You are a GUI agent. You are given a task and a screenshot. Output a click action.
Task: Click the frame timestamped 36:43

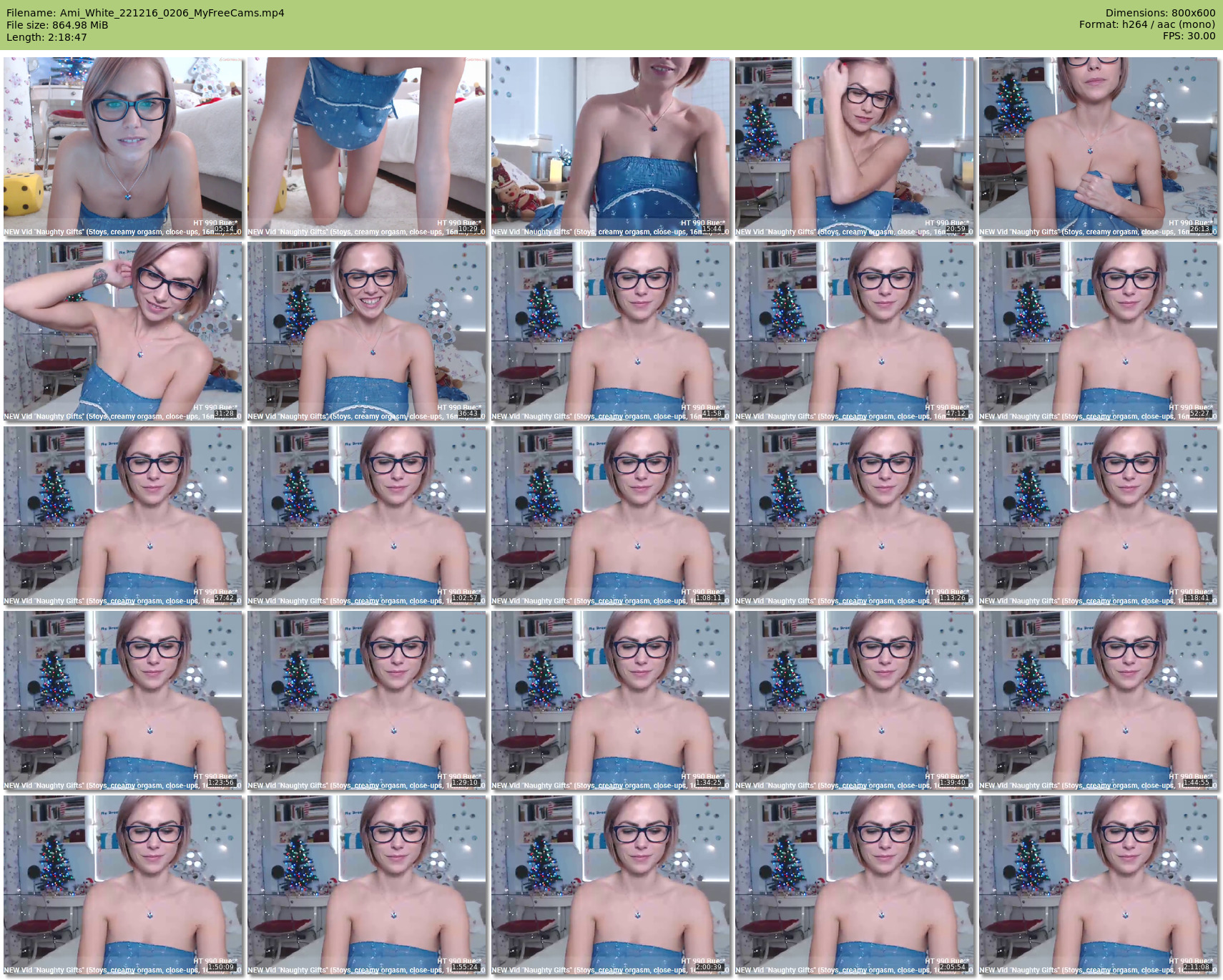coord(367,332)
